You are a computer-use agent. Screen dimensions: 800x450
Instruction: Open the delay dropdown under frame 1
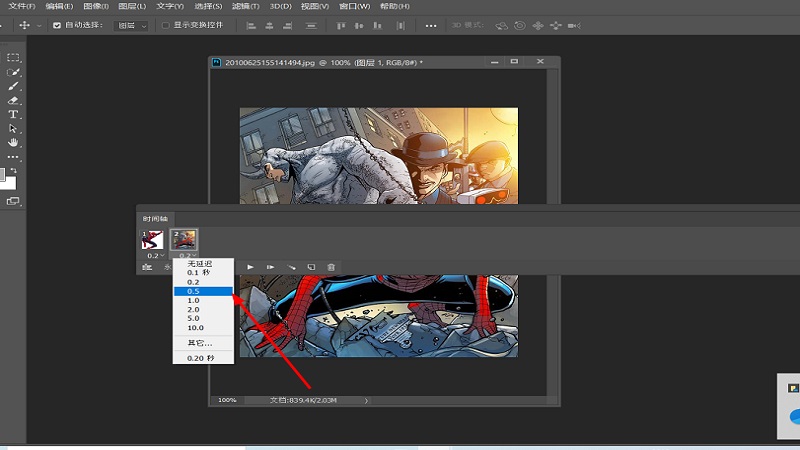(x=156, y=255)
